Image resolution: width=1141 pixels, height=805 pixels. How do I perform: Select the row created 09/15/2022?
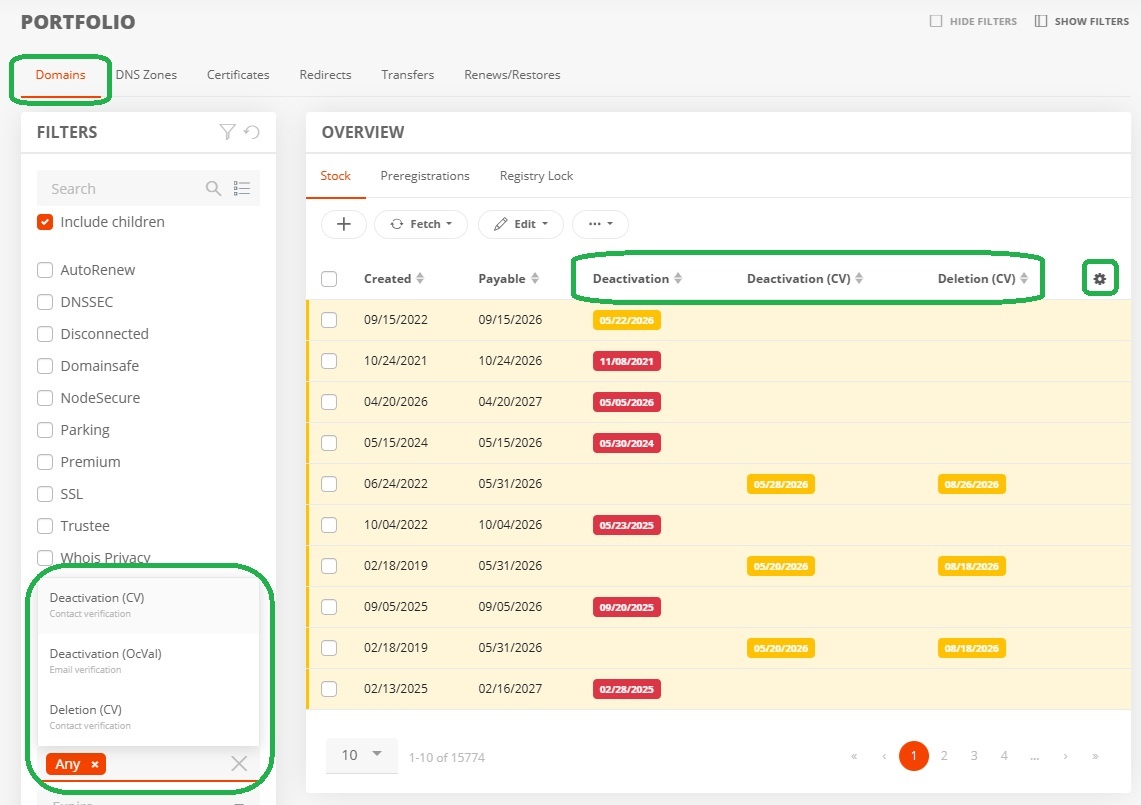pos(329,320)
